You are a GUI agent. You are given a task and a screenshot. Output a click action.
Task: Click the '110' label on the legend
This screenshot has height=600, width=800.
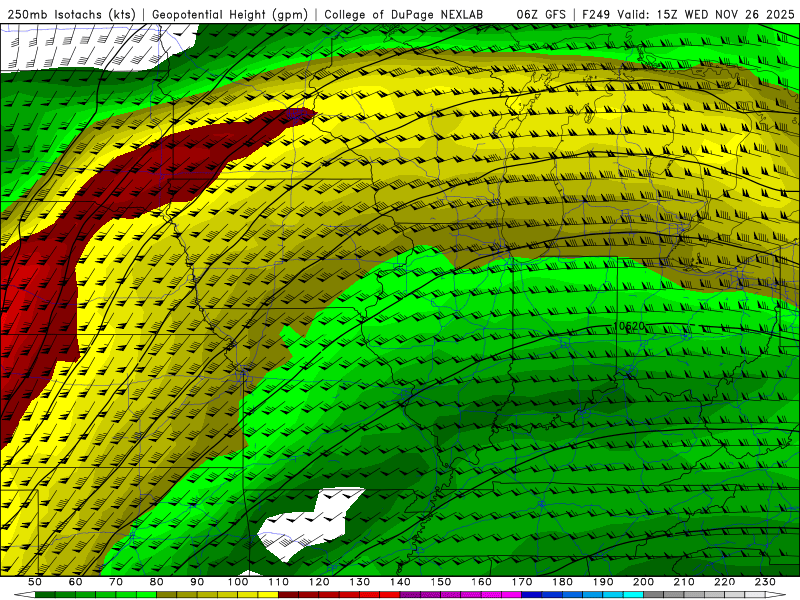click(x=278, y=582)
